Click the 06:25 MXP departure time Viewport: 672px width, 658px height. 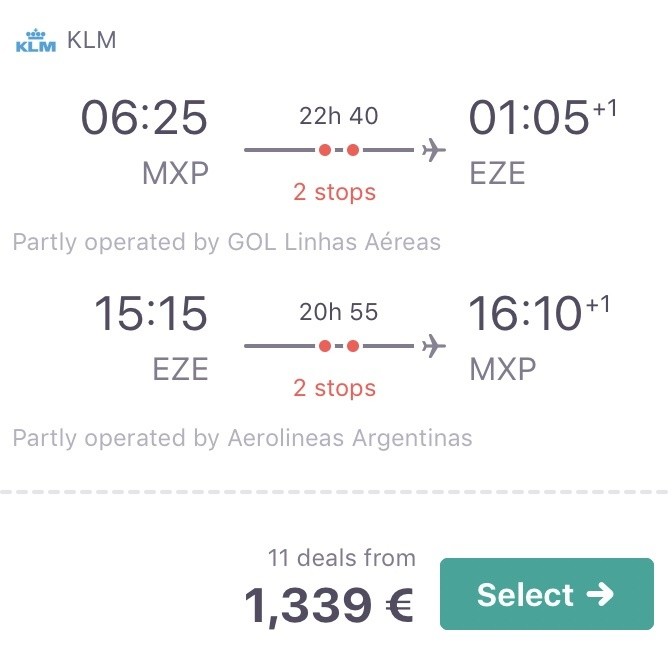(144, 117)
